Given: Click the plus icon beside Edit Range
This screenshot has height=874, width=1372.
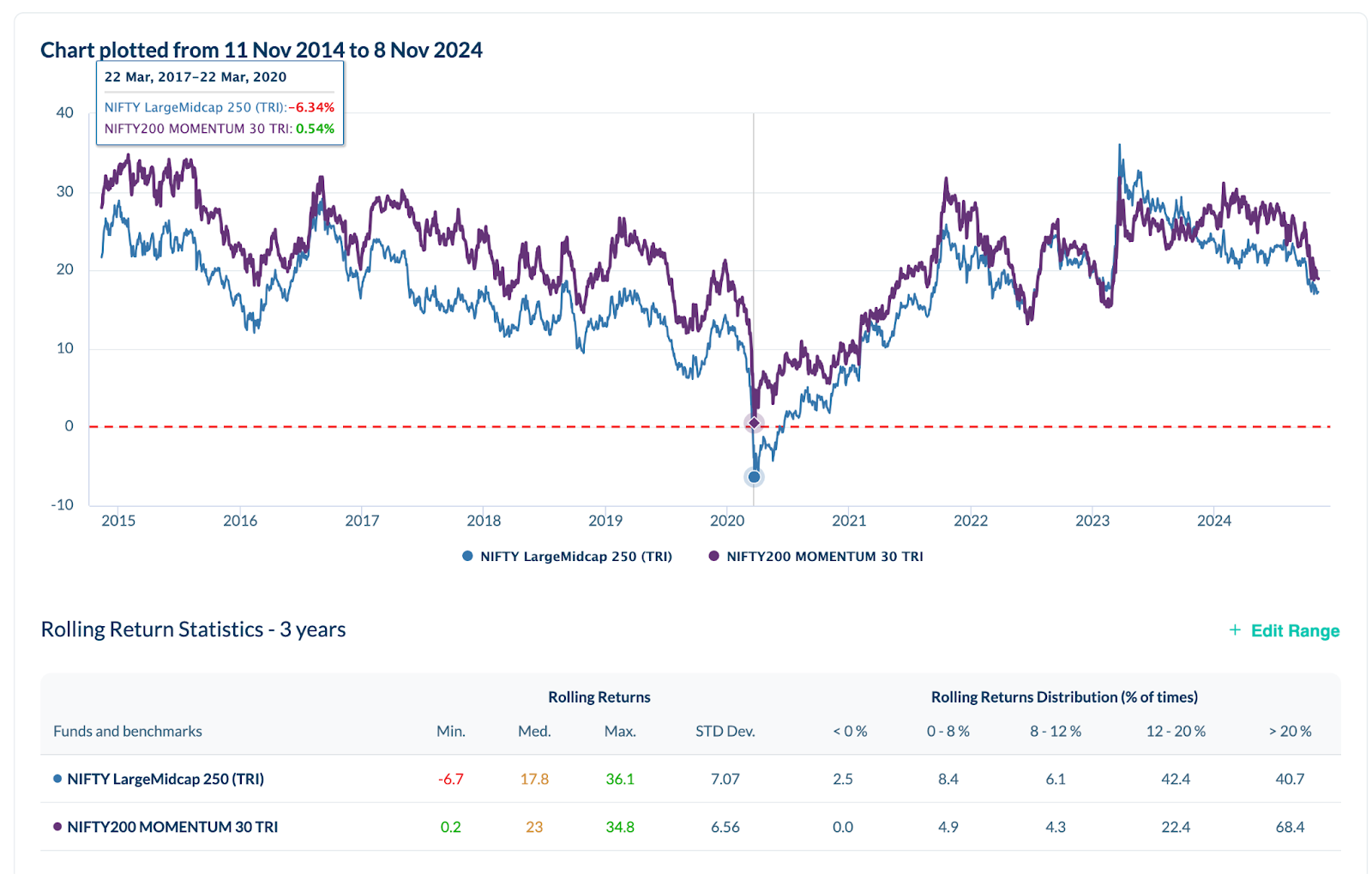Looking at the screenshot, I should [1235, 630].
